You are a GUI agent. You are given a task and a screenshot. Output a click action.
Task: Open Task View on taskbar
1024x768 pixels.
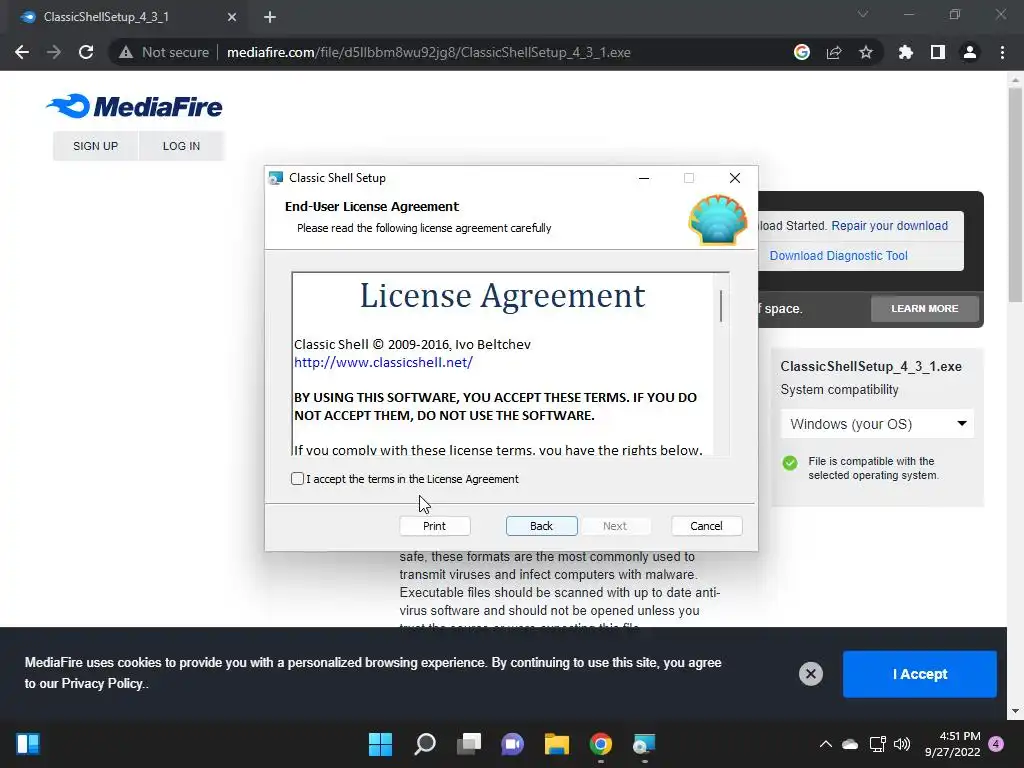pos(469,744)
